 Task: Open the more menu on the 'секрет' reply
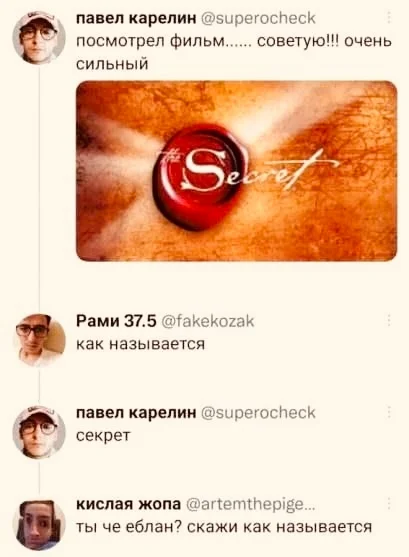(389, 412)
